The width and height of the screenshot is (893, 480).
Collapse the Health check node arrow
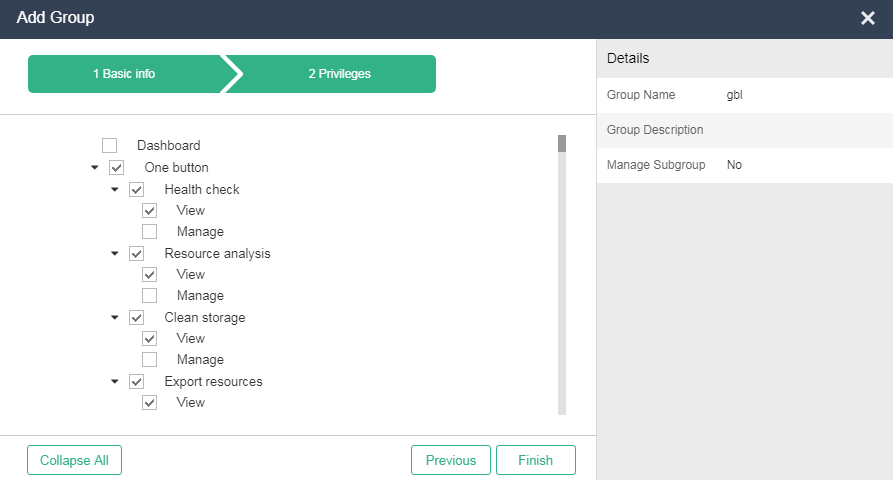(x=114, y=189)
